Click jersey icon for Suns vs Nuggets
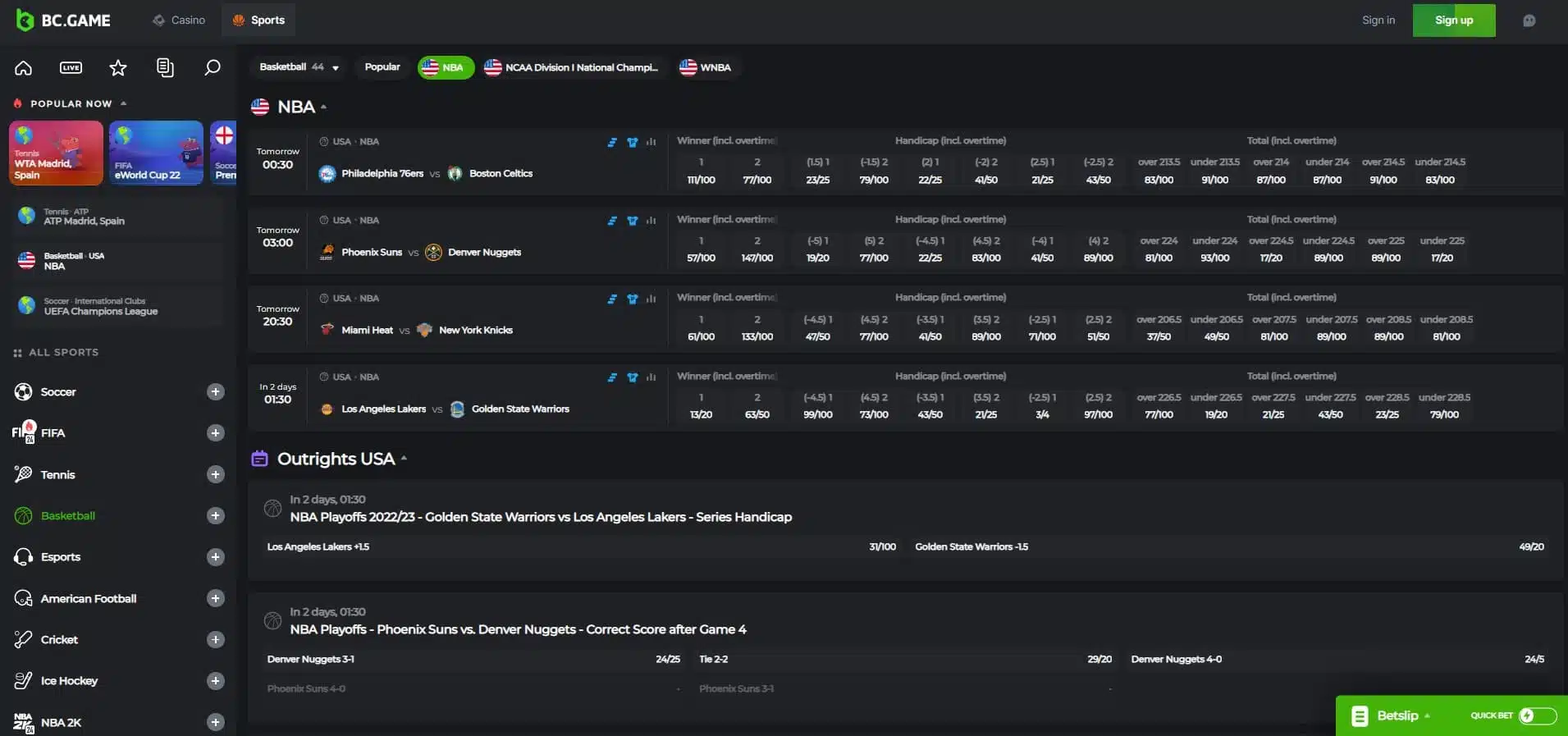The image size is (1568, 736). click(x=632, y=221)
